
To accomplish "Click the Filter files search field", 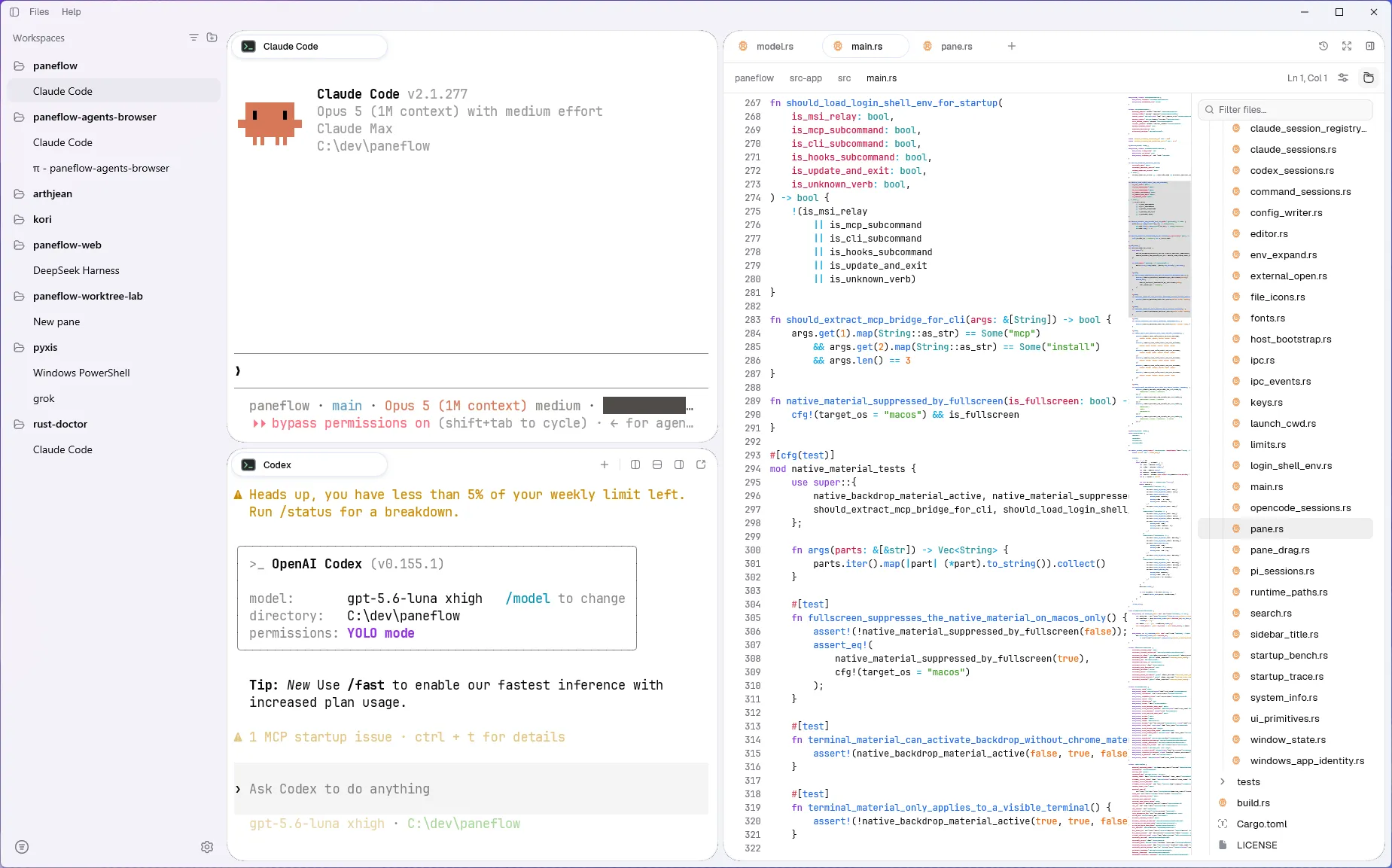I will [x=1286, y=110].
